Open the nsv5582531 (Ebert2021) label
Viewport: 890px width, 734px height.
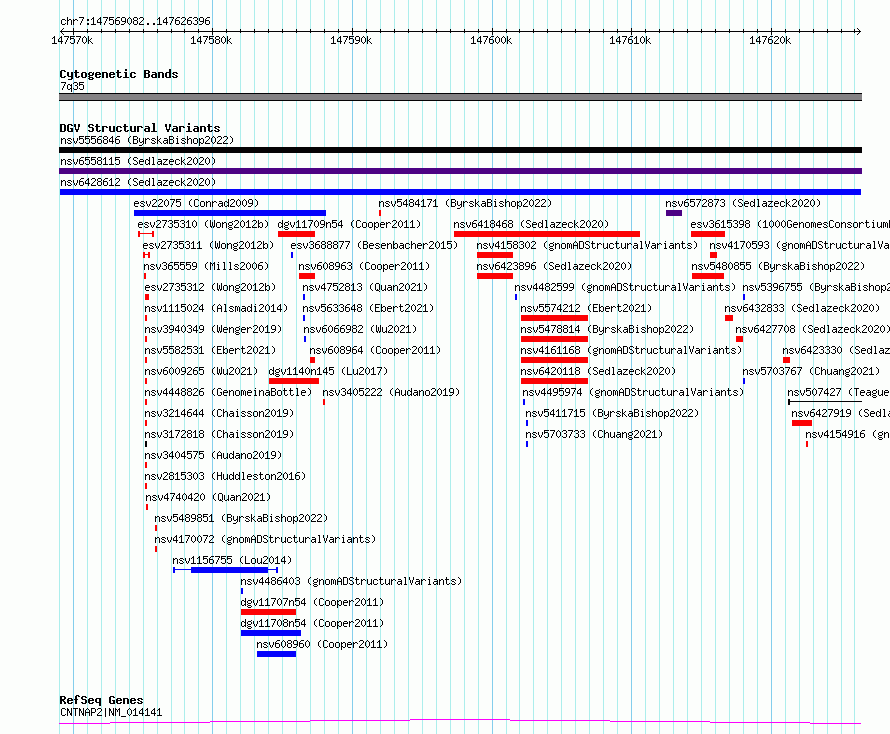point(210,350)
